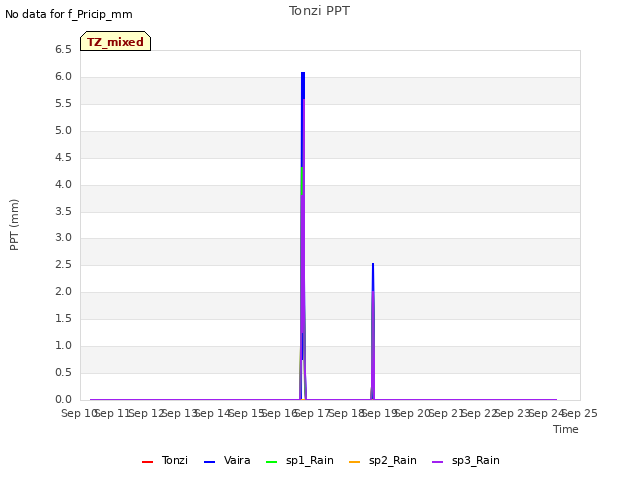This screenshot has width=640, height=480.
Task: Toggle the sp1_Rain legend entry
Action: (300, 460)
